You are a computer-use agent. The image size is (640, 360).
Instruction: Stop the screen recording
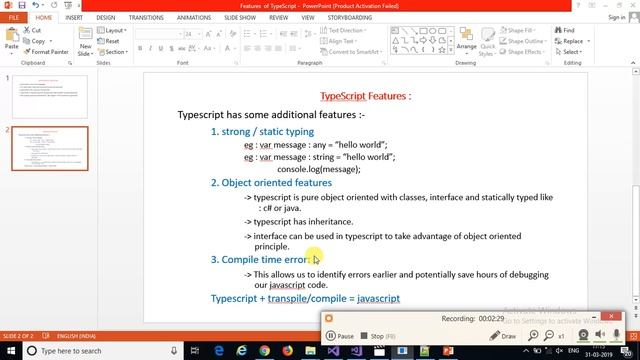[378, 336]
